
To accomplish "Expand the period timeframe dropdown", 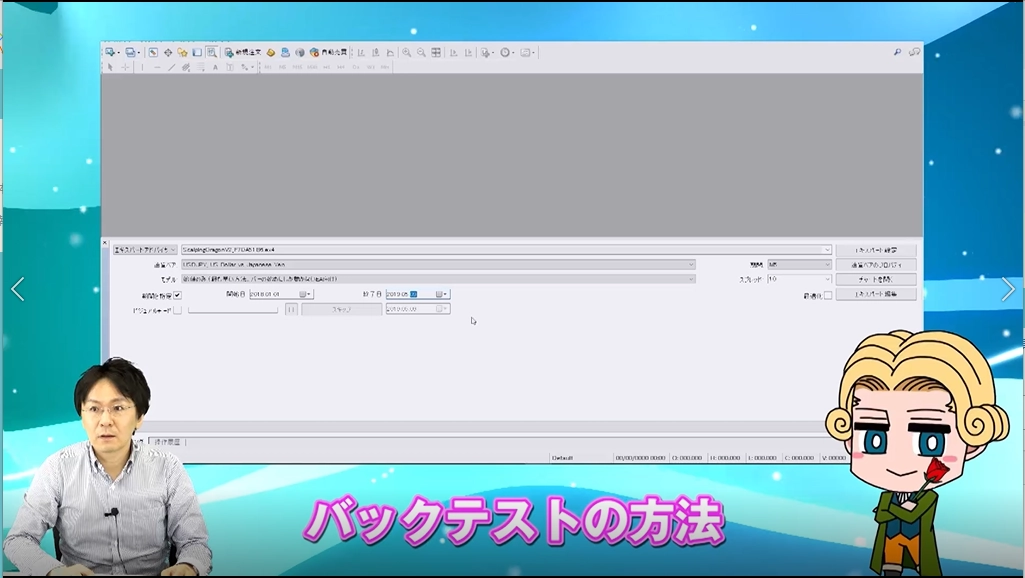I will [827, 265].
